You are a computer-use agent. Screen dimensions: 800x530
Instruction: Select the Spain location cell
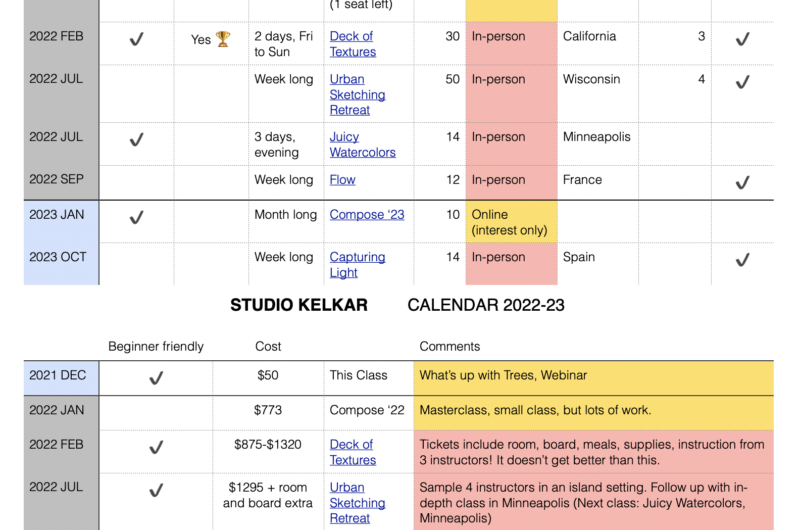598,264
